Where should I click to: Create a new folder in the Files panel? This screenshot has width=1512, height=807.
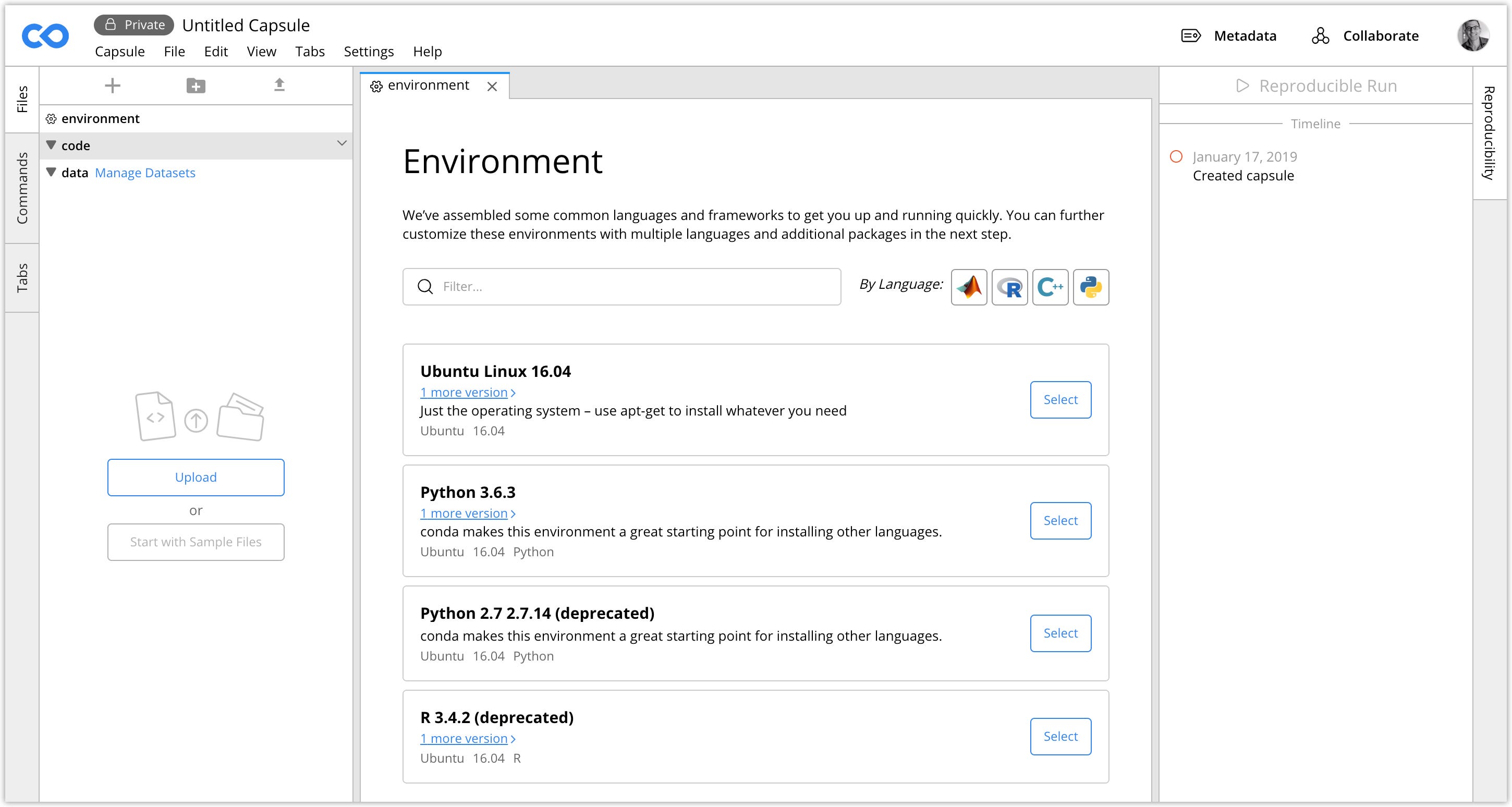click(196, 85)
